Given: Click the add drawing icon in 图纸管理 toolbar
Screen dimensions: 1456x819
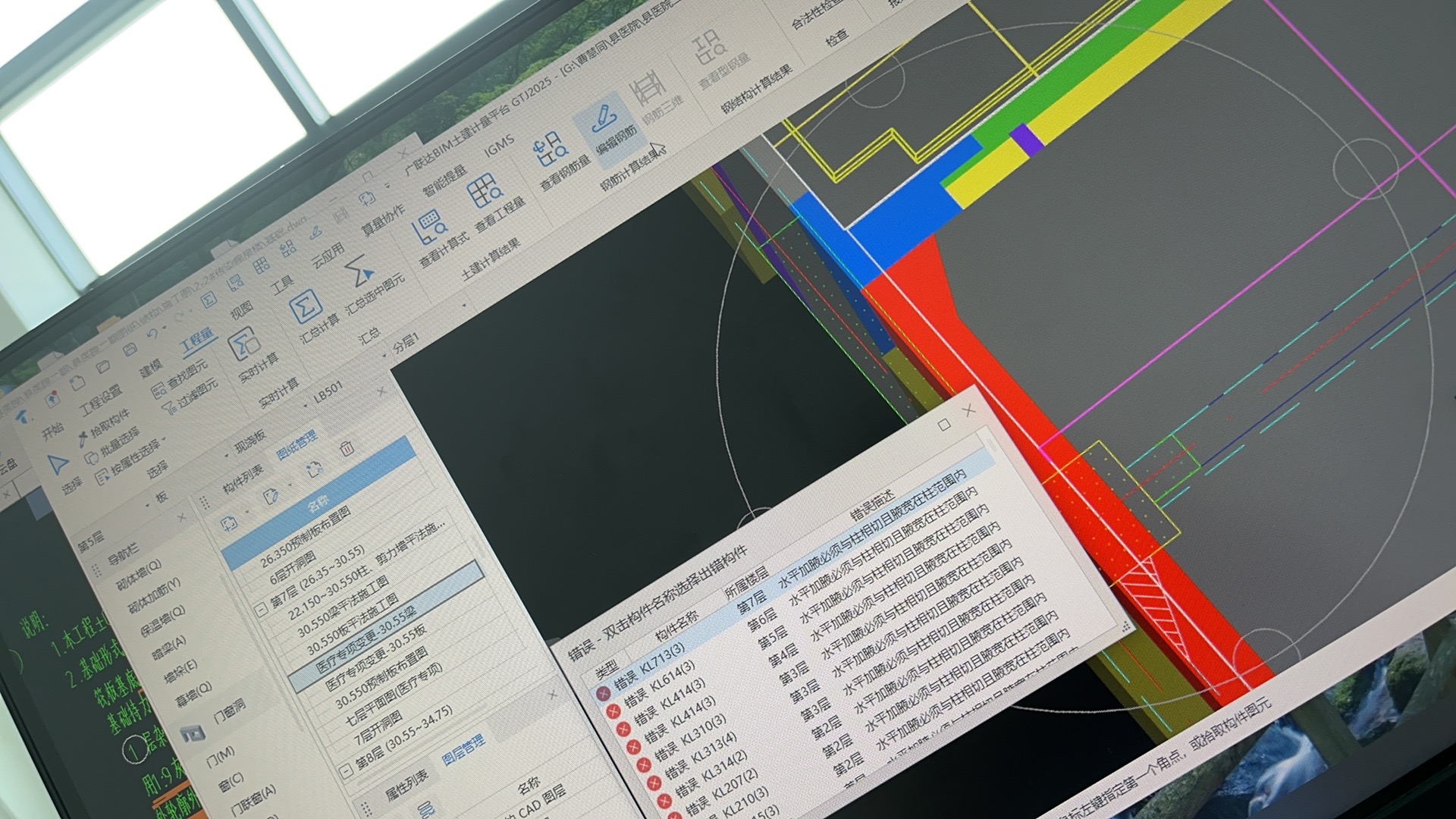Looking at the screenshot, I should (x=228, y=522).
